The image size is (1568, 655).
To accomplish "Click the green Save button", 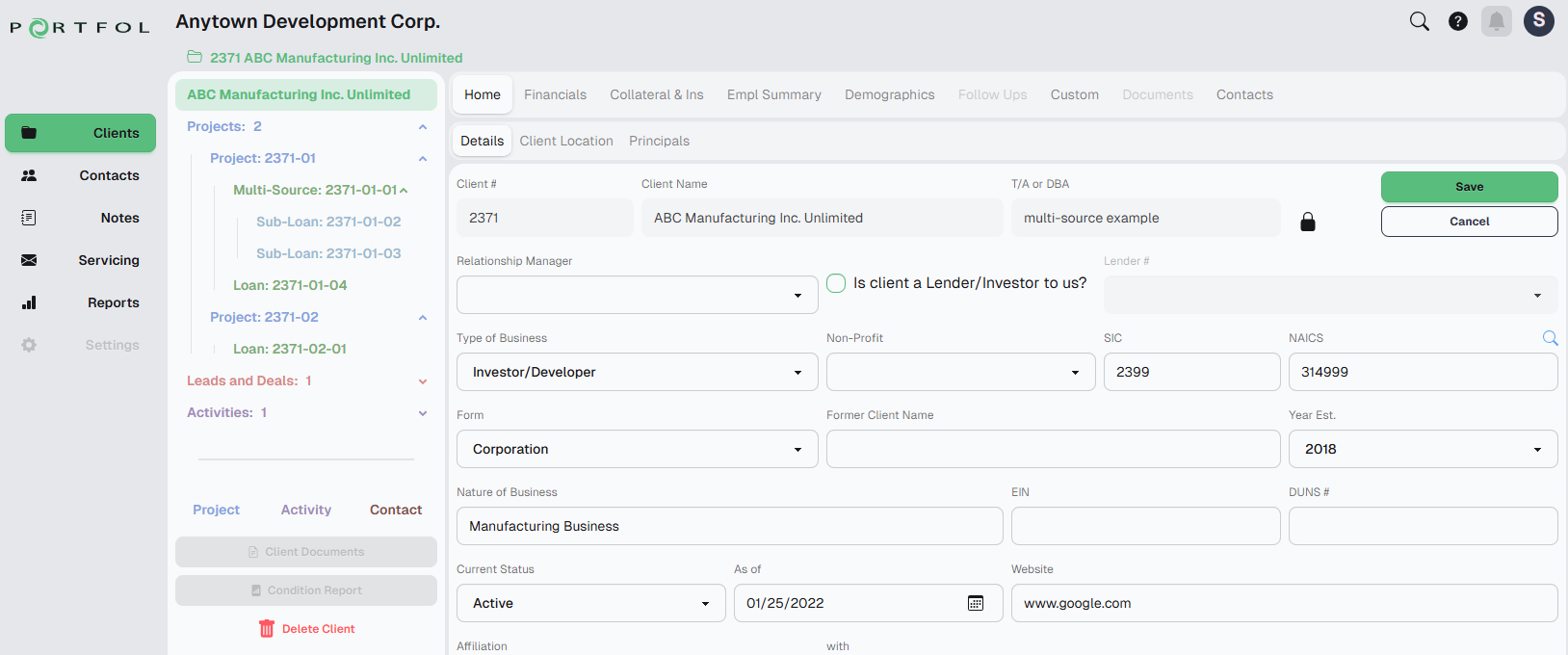I will tap(1469, 187).
